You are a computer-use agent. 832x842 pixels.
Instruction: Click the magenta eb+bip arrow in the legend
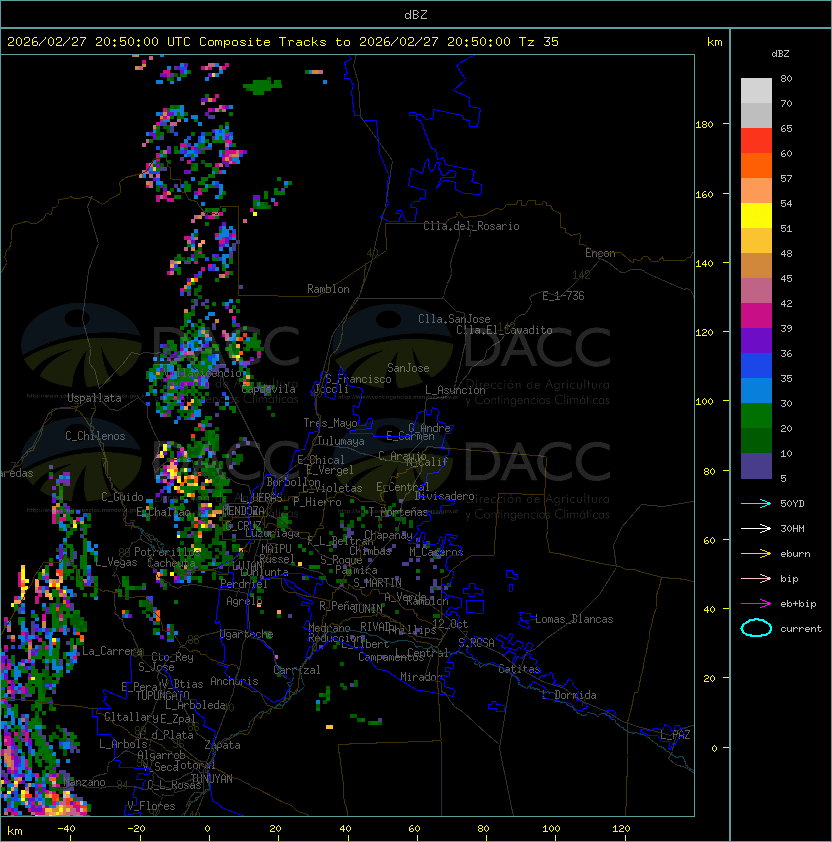tap(756, 604)
